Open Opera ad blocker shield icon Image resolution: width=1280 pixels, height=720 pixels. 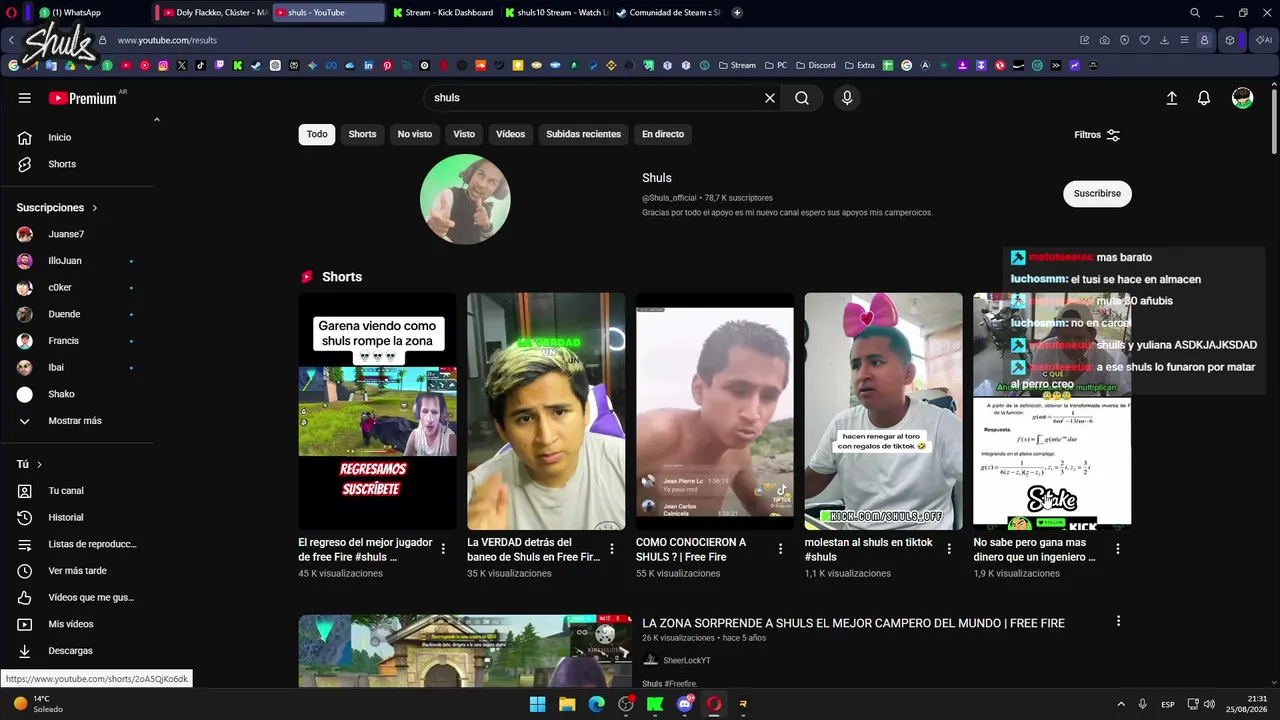click(1124, 40)
